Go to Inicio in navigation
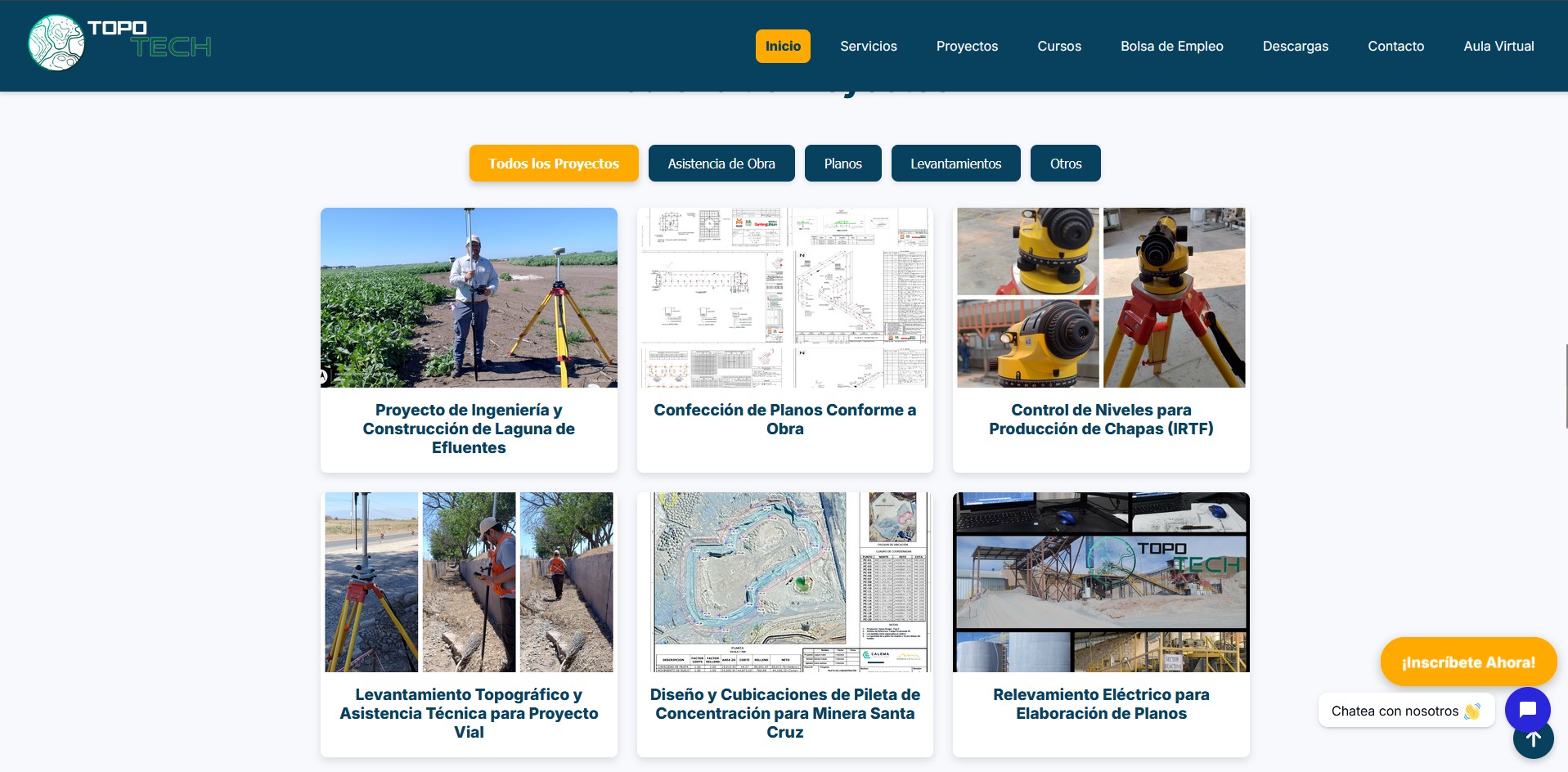1568x772 pixels. coord(782,47)
